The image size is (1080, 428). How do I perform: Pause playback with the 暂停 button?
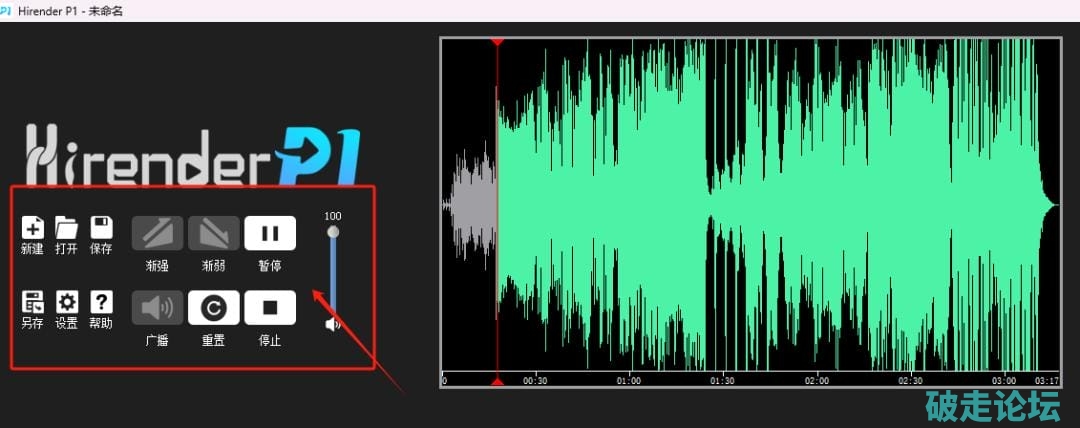pos(270,233)
